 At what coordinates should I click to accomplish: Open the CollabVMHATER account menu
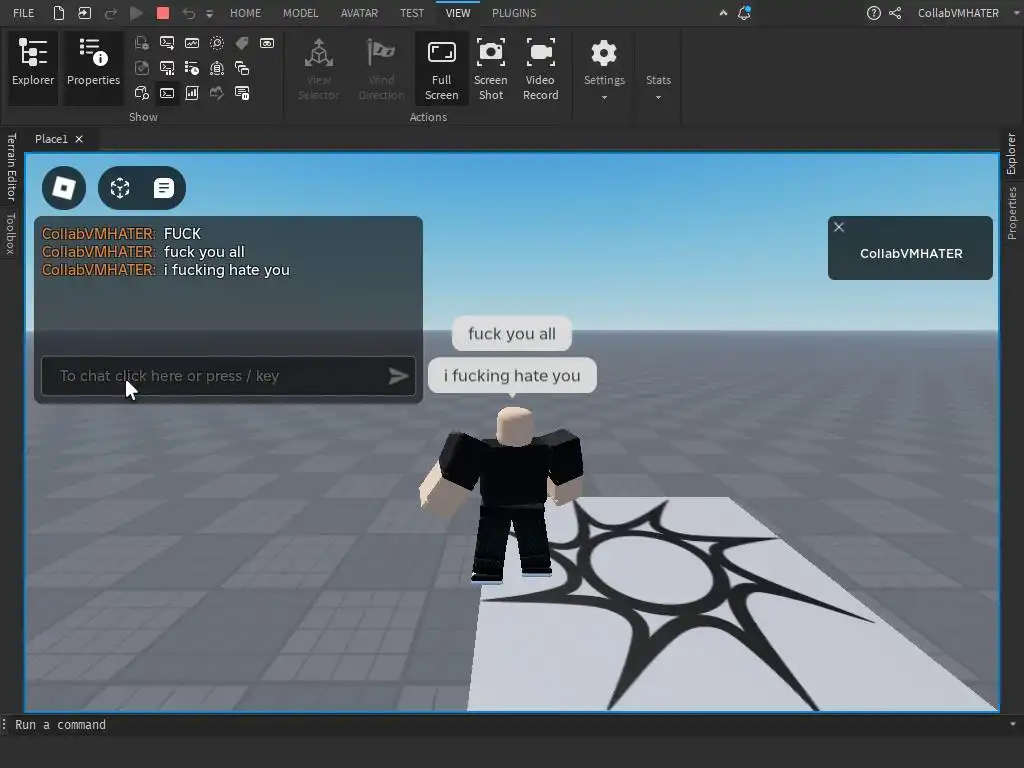tap(958, 13)
